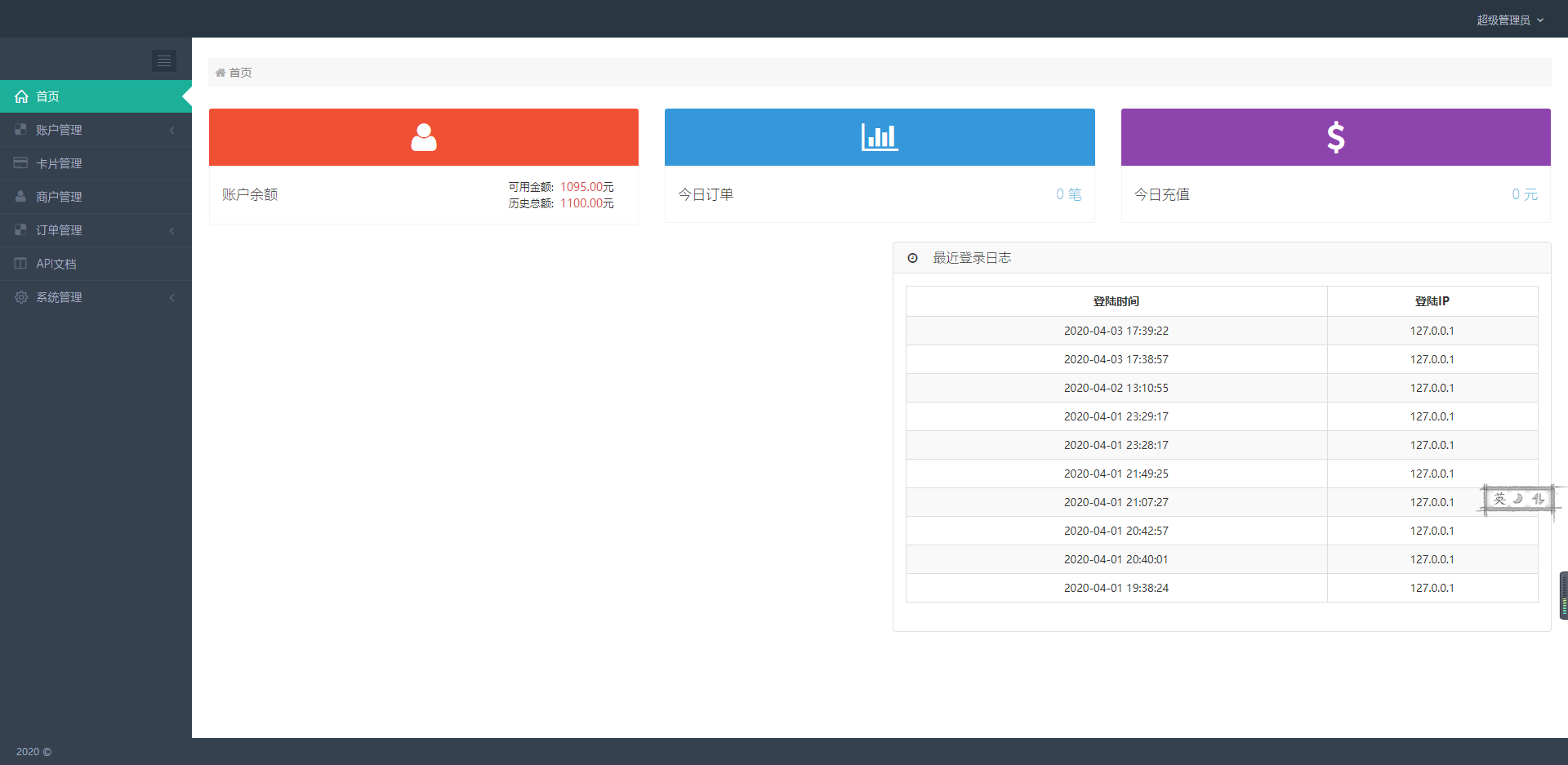Toggle the sidebar hamburger menu button
This screenshot has height=765, width=1568.
point(164,60)
